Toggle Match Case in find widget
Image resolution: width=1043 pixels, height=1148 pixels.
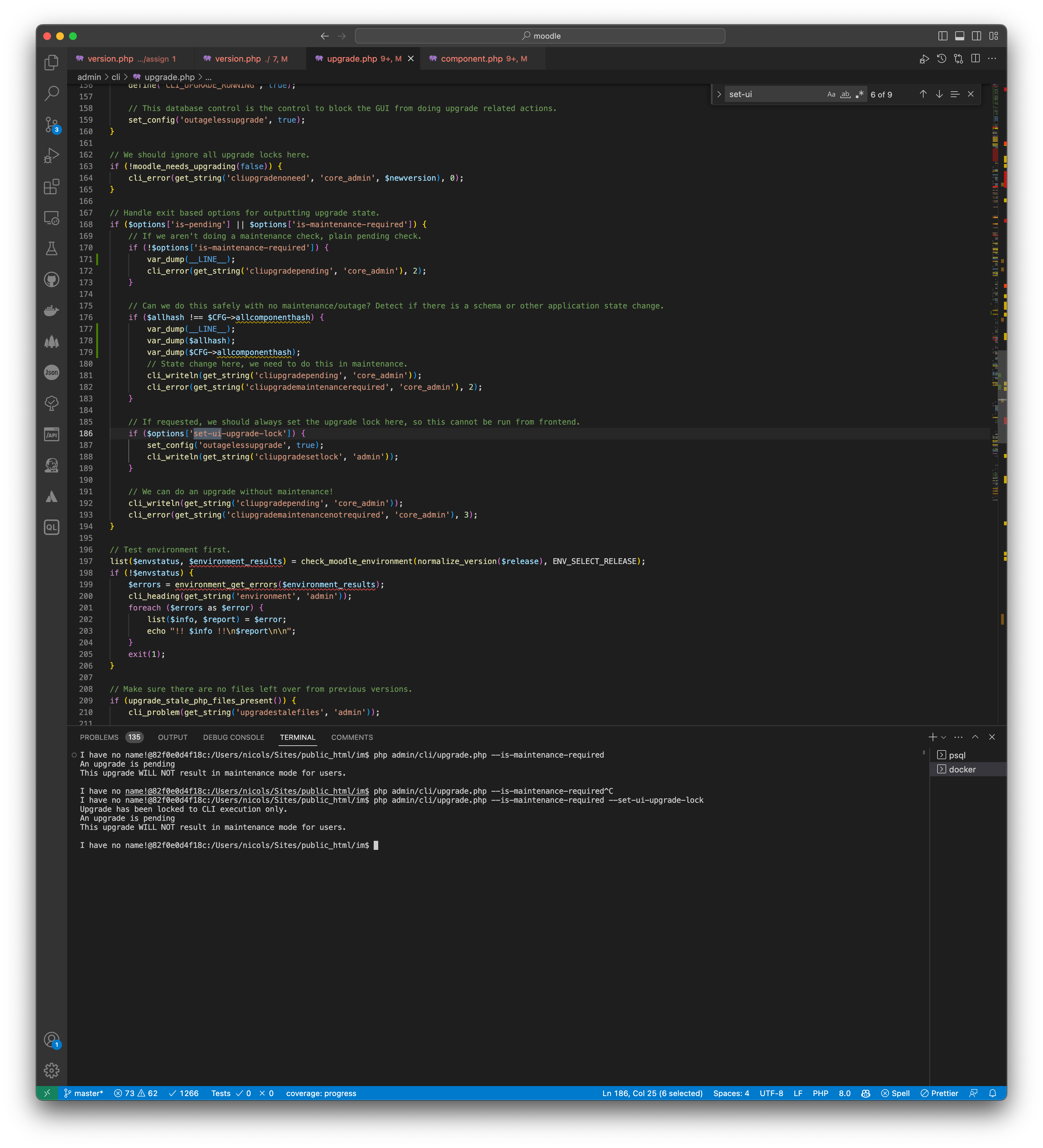click(831, 95)
